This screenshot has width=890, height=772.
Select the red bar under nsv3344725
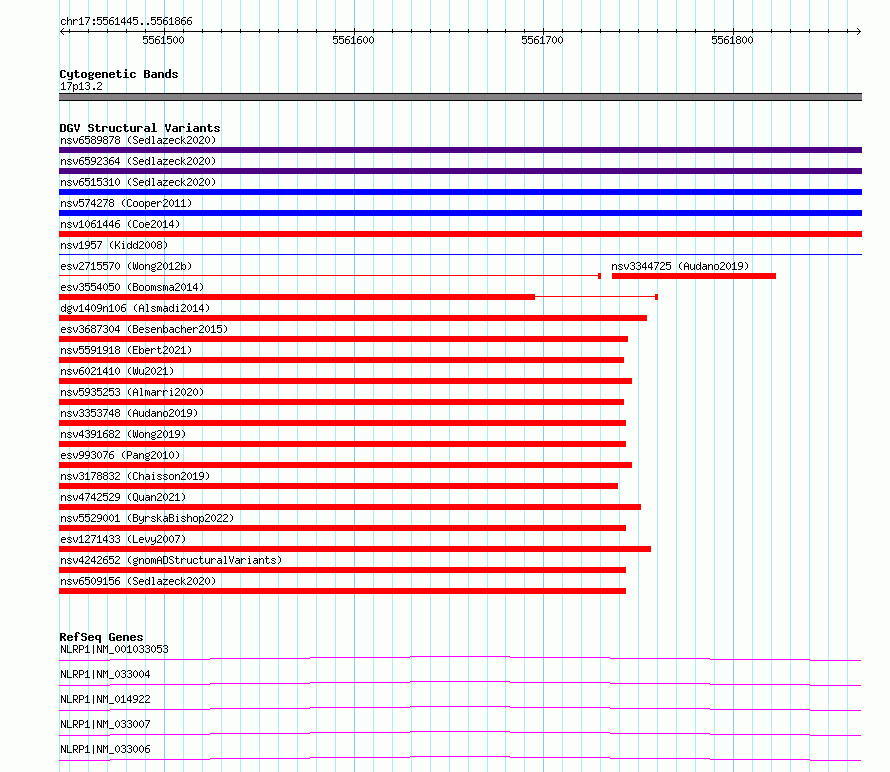click(694, 276)
